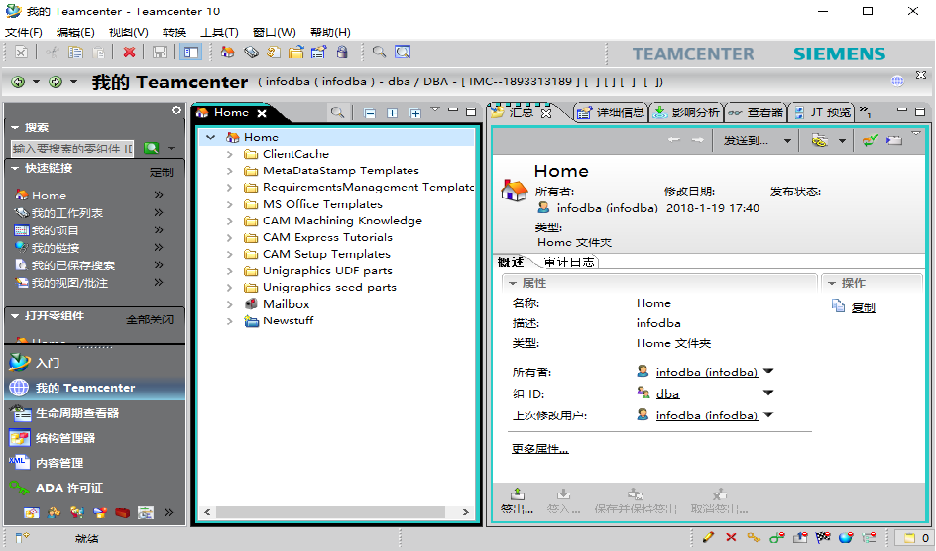Click the green back navigation arrow

18,82
